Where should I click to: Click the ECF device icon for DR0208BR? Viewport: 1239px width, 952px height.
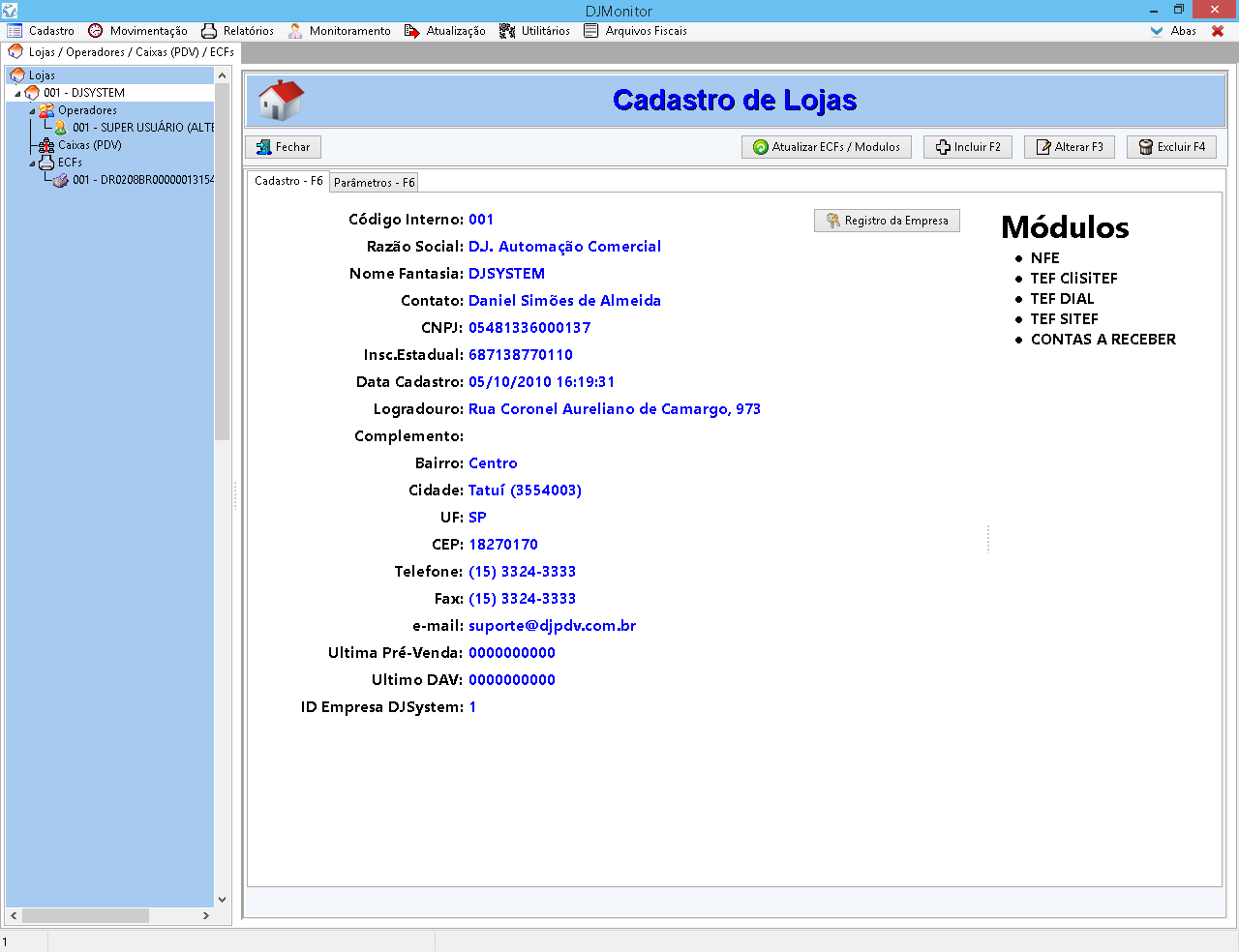[x=61, y=180]
